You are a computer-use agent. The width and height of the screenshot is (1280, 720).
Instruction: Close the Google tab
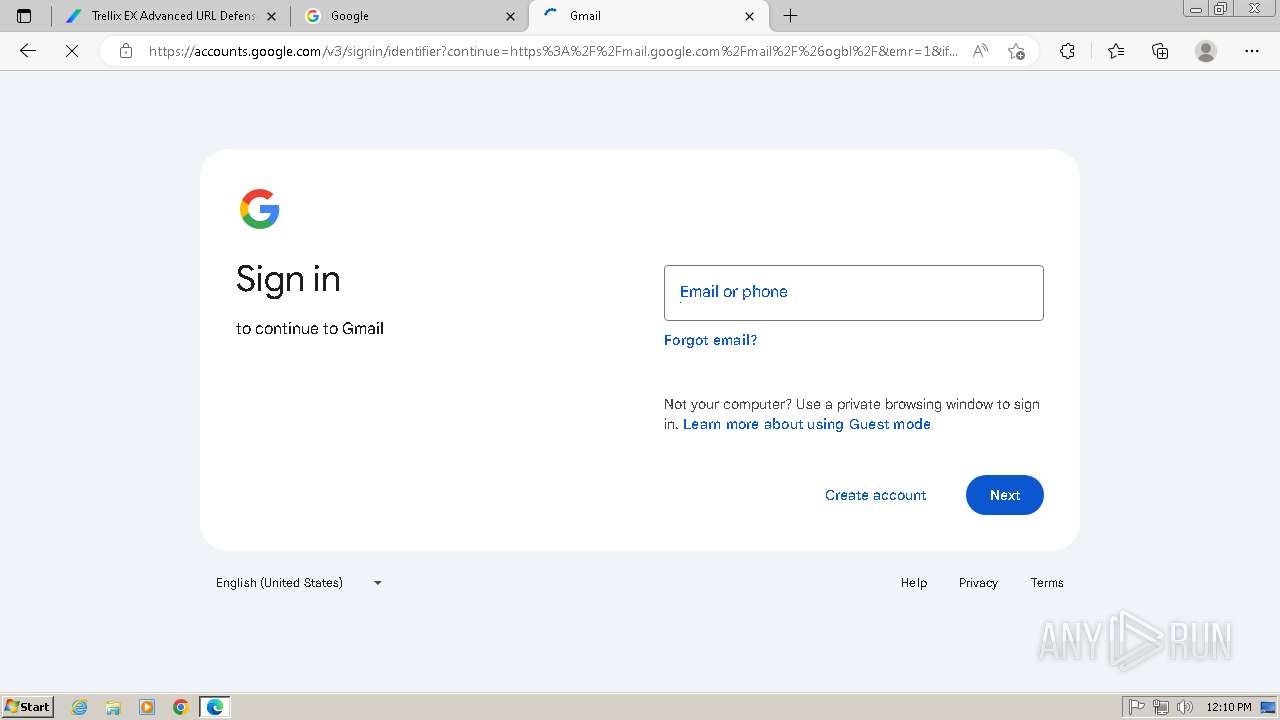tap(511, 16)
